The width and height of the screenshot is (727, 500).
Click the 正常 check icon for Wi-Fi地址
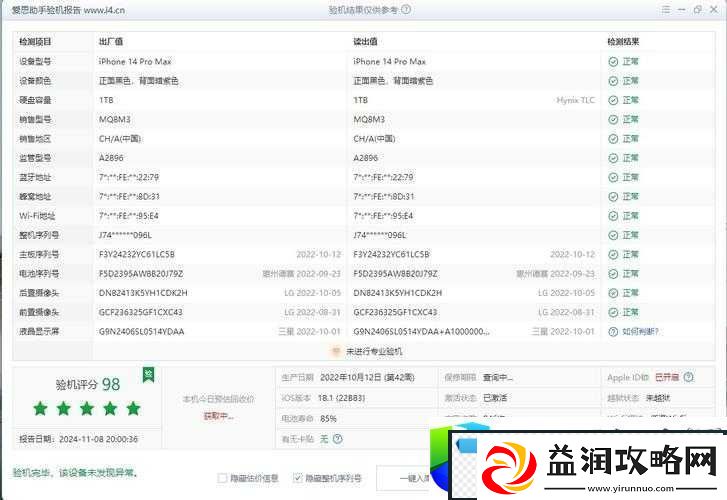(613, 216)
